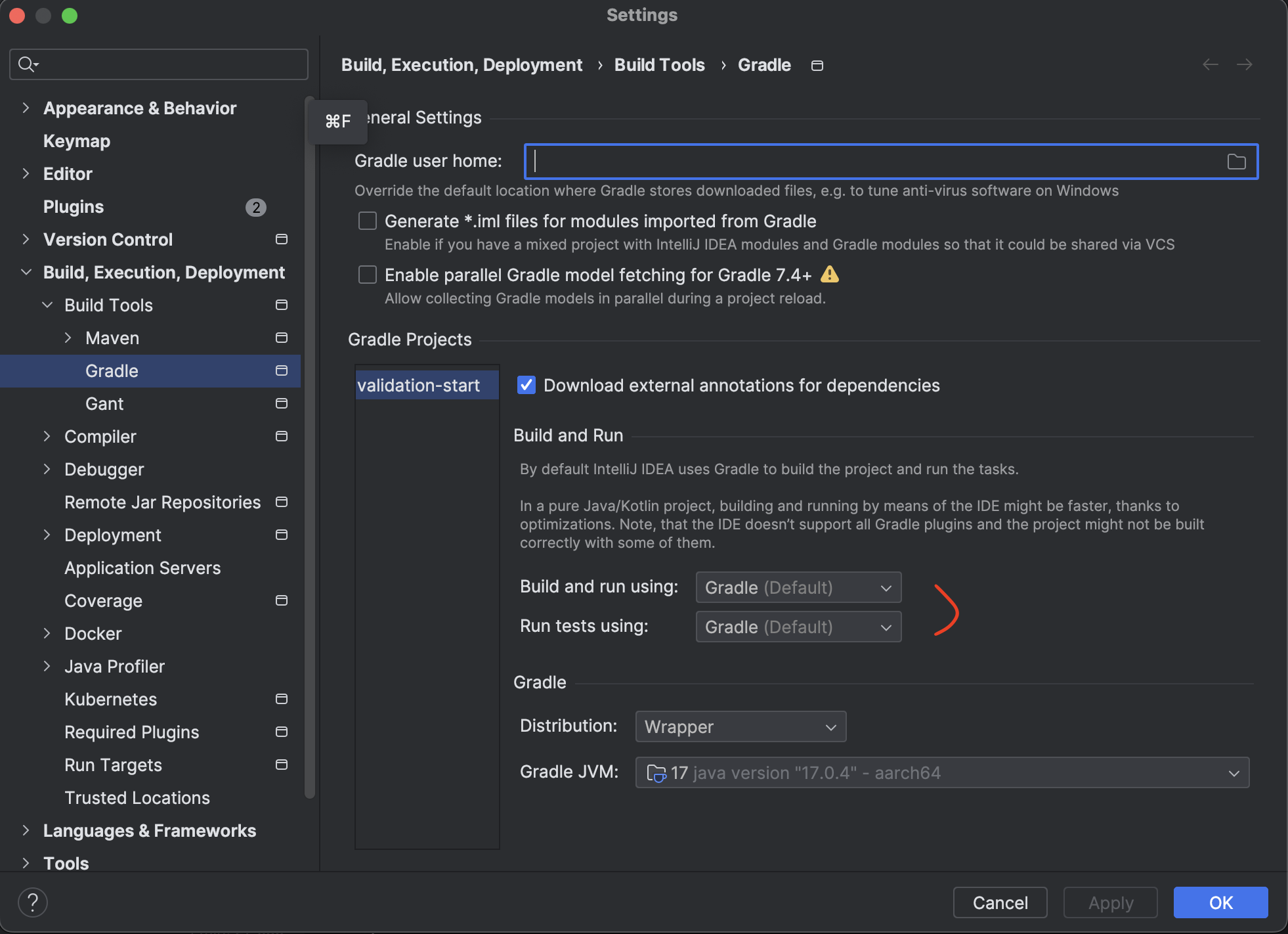This screenshot has height=934, width=1288.
Task: Click the Plugins update count badge
Action: click(256, 208)
